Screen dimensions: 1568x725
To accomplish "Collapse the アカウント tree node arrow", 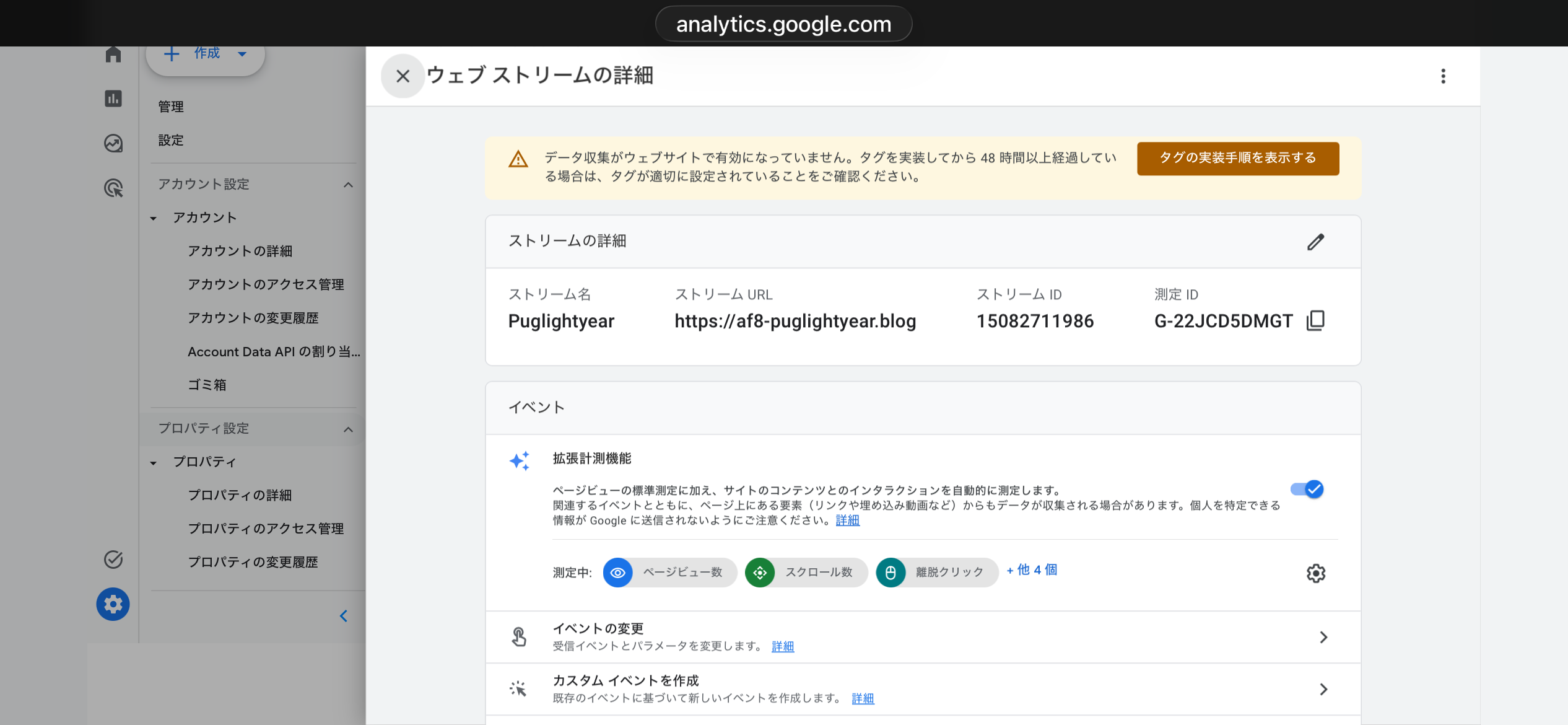I will pyautogui.click(x=154, y=218).
